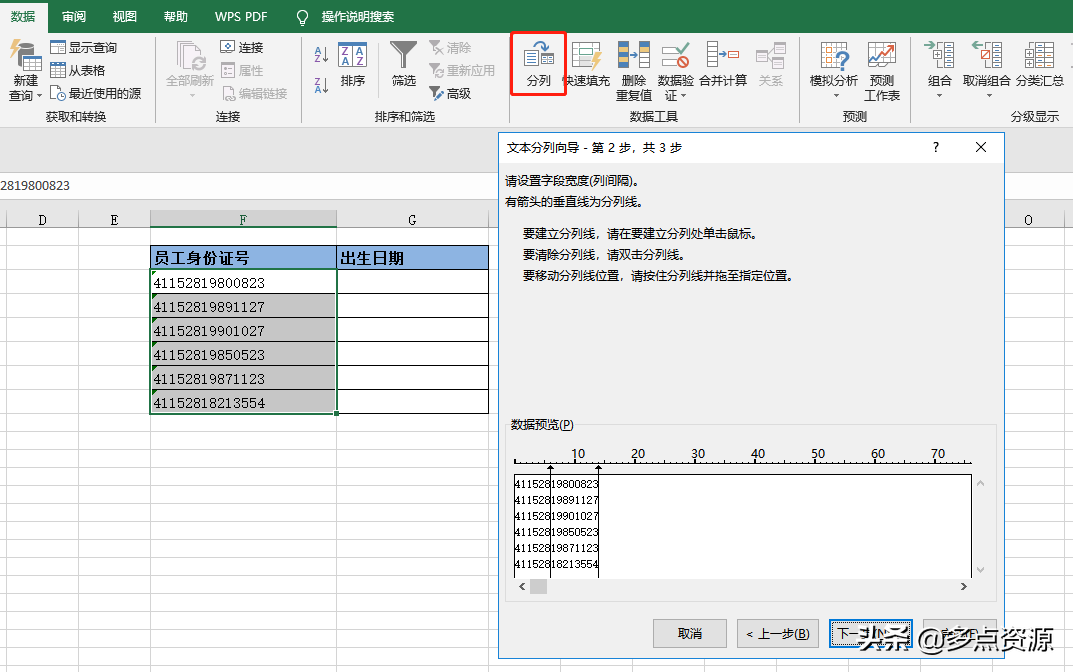Expand 全部刷新 dropdown arrow
Screen dimensions: 1073x672
click(192, 95)
